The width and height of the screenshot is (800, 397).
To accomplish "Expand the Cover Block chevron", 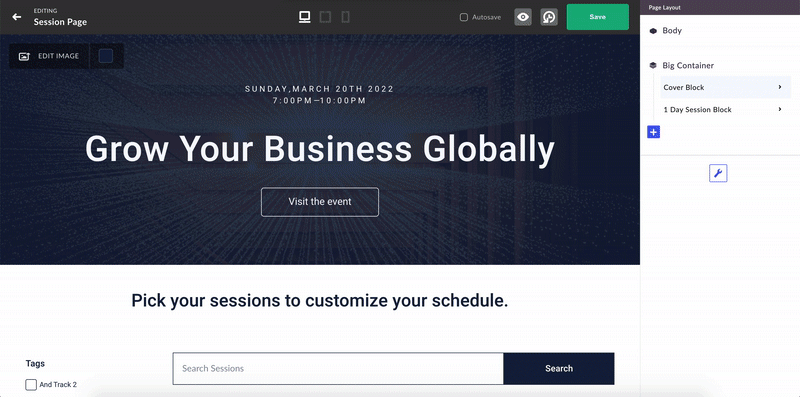I will (x=780, y=87).
